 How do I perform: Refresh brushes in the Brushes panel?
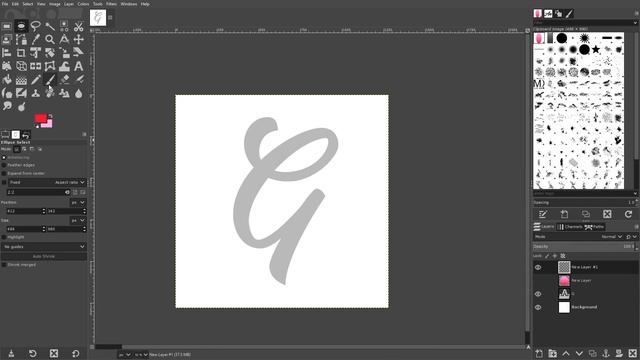pos(628,214)
